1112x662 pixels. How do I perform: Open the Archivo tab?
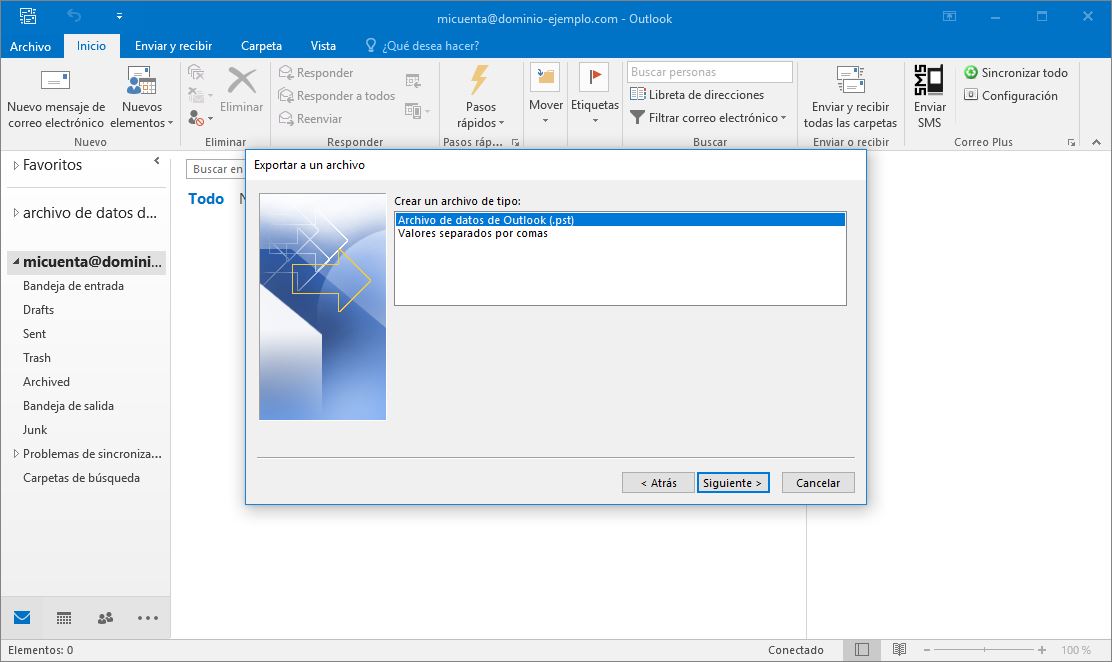(x=30, y=46)
